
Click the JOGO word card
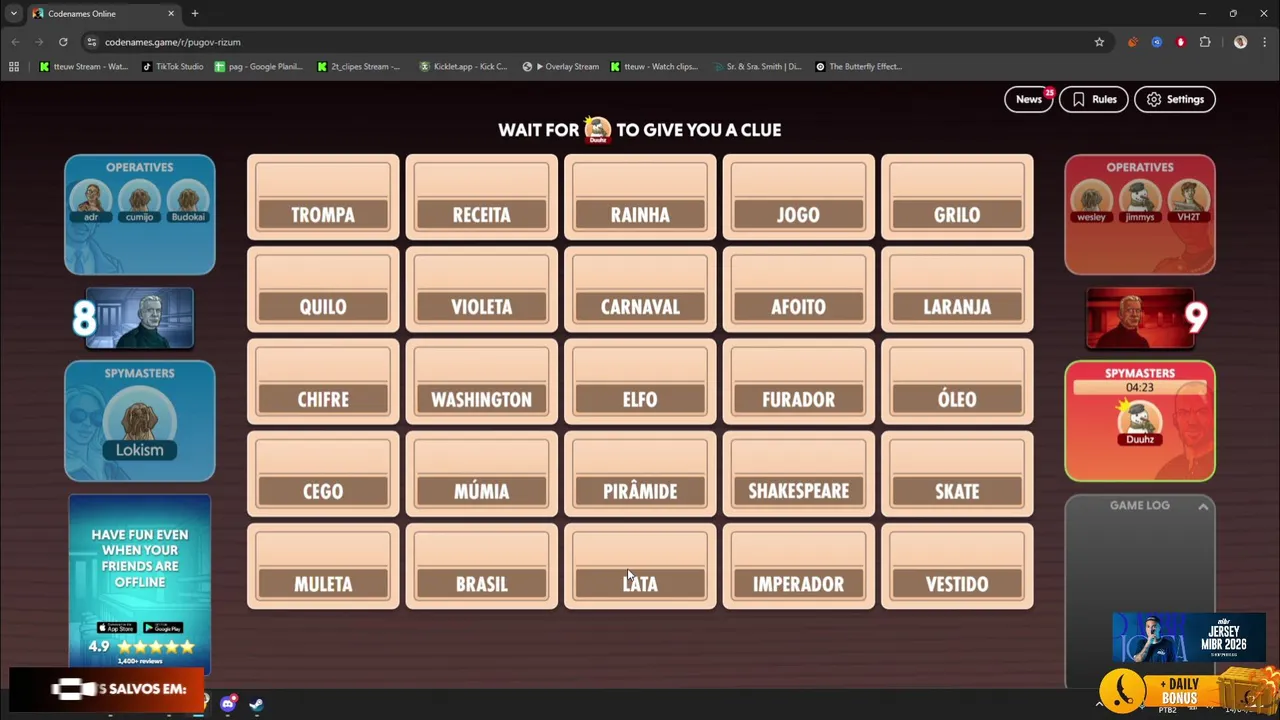pyautogui.click(x=798, y=197)
